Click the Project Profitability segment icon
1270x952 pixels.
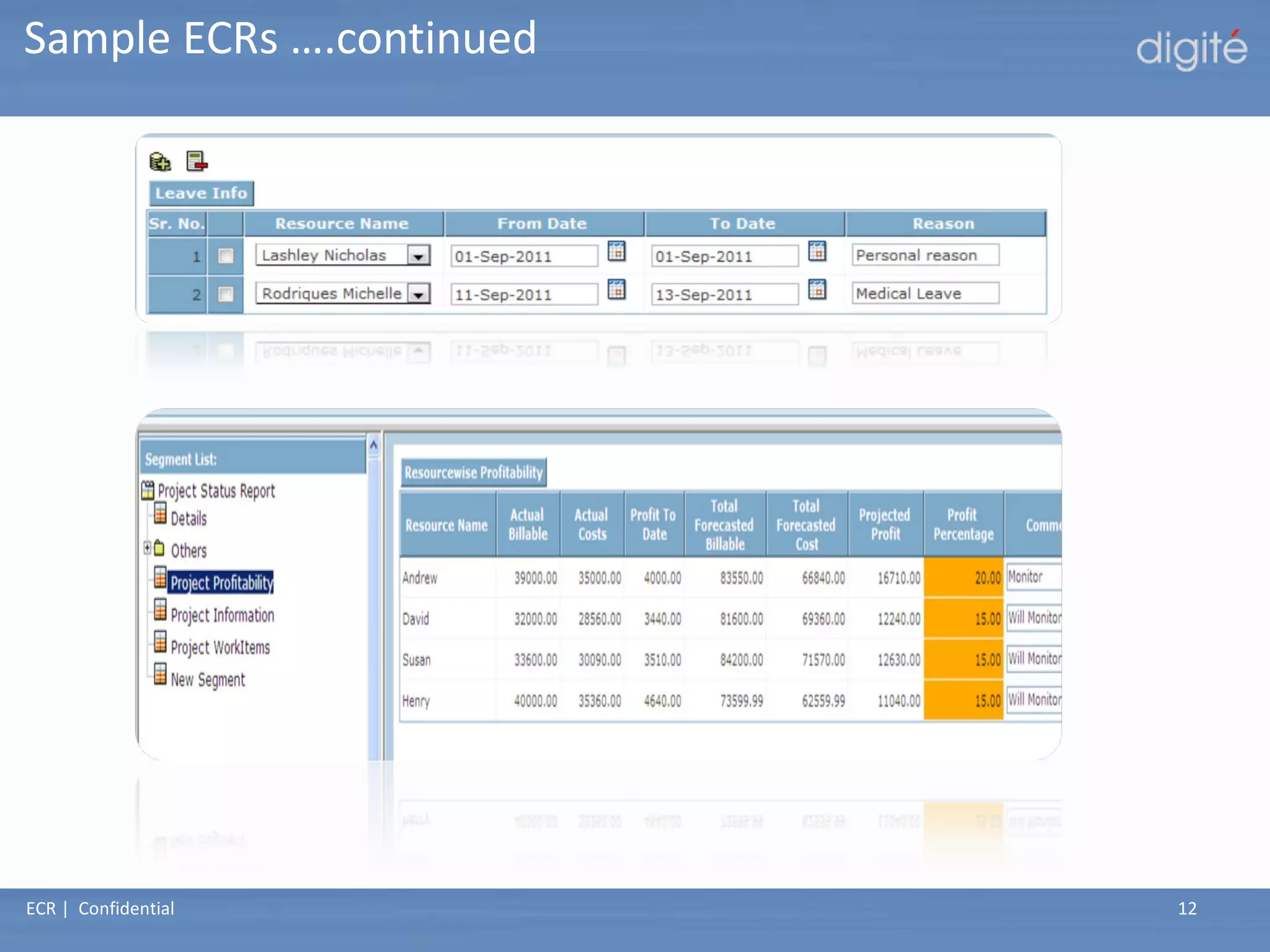click(160, 578)
